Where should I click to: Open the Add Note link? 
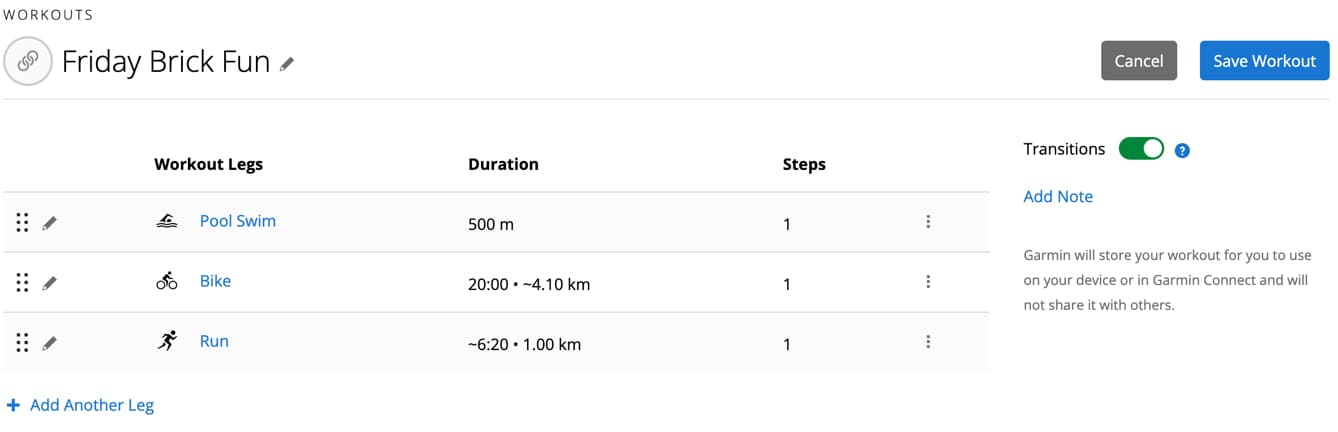click(x=1058, y=196)
